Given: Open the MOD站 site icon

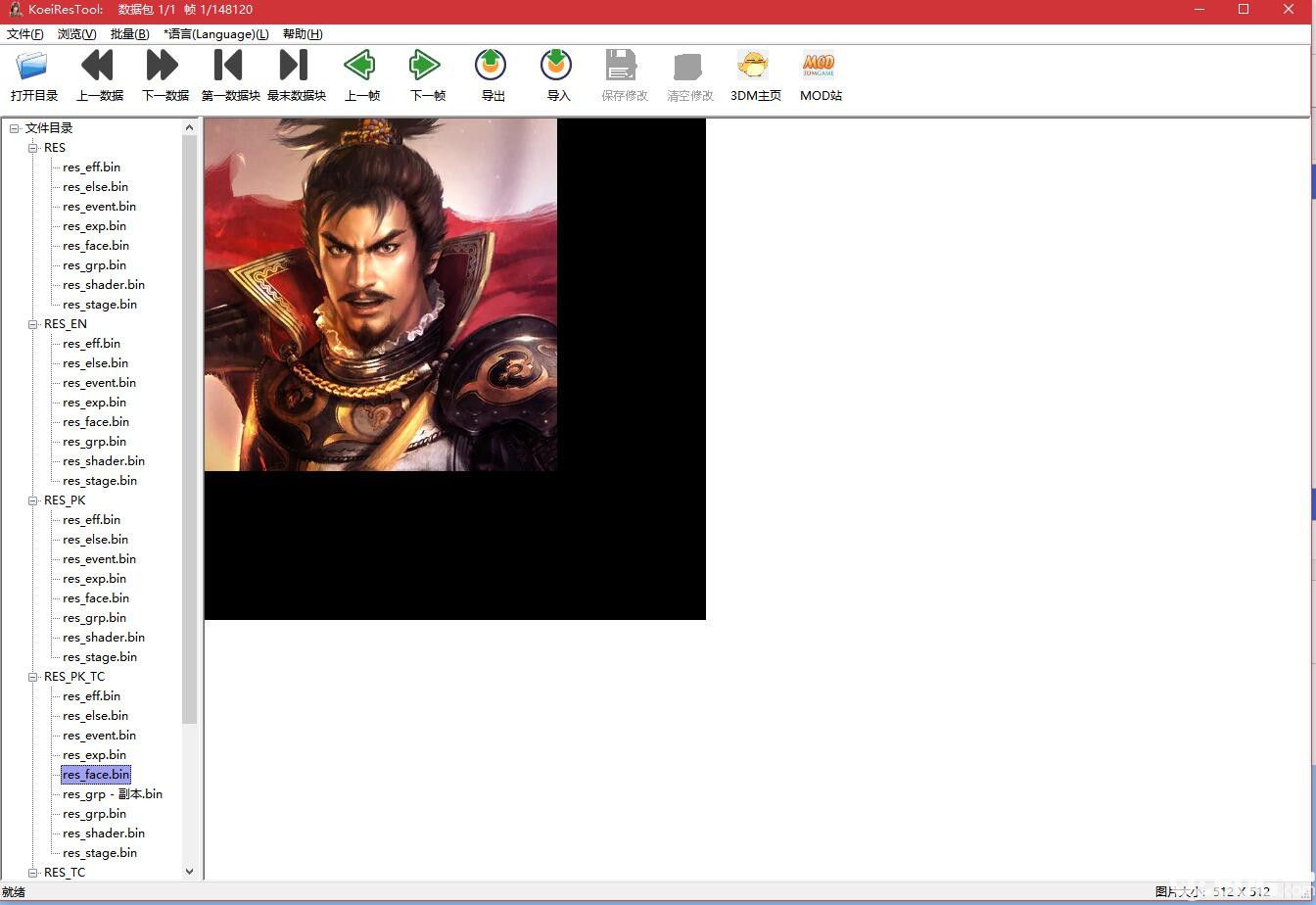Looking at the screenshot, I should point(821,67).
